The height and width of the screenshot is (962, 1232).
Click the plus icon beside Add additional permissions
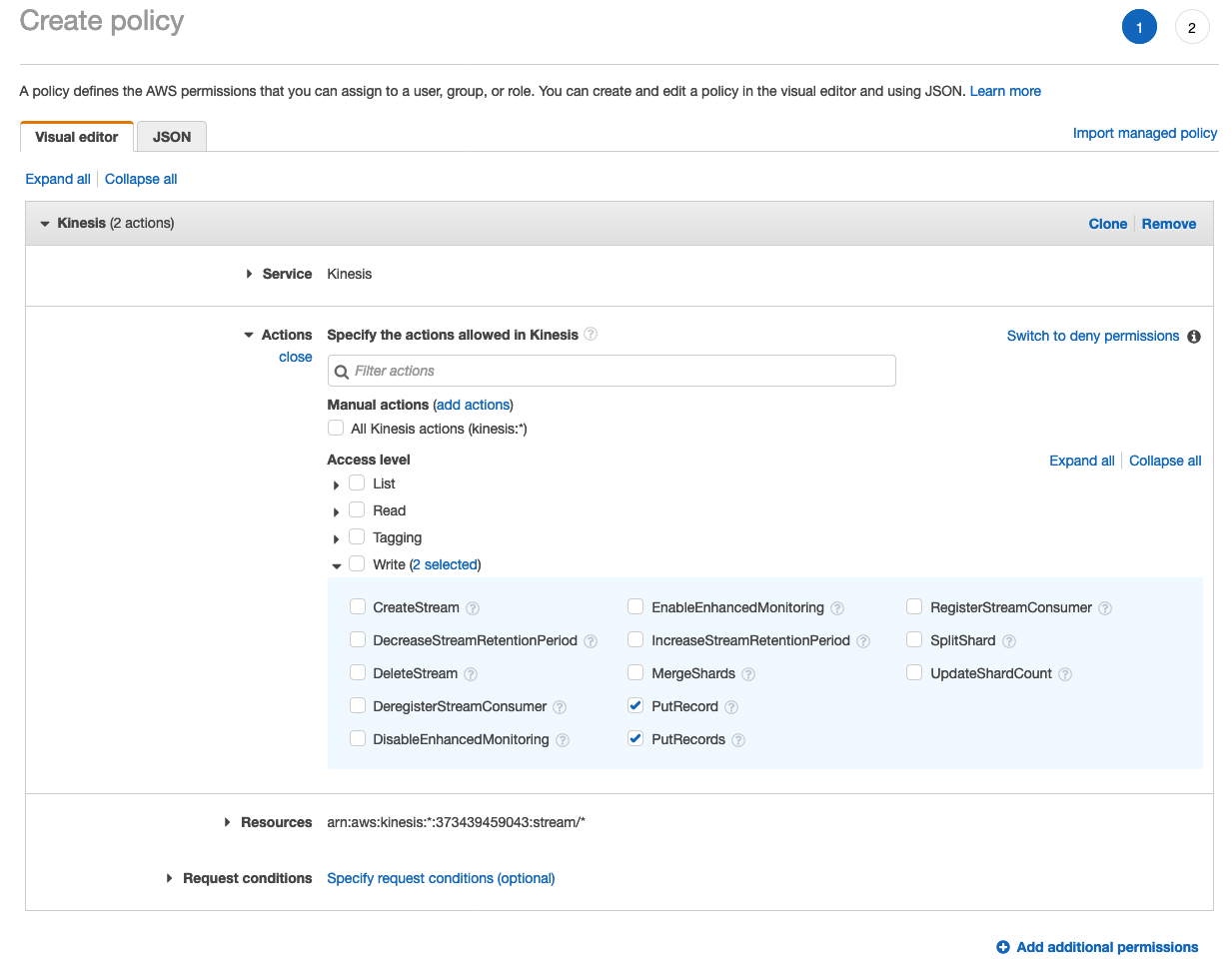point(1002,947)
